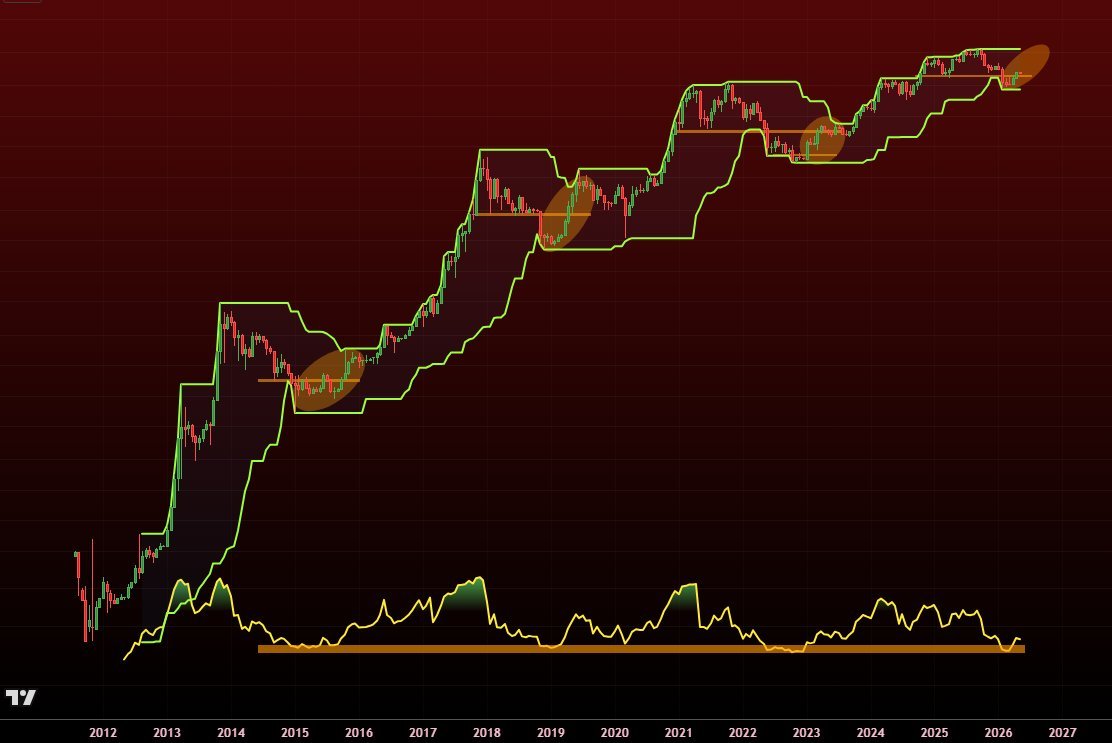
Task: Select the 2016 year label
Action: [x=359, y=732]
